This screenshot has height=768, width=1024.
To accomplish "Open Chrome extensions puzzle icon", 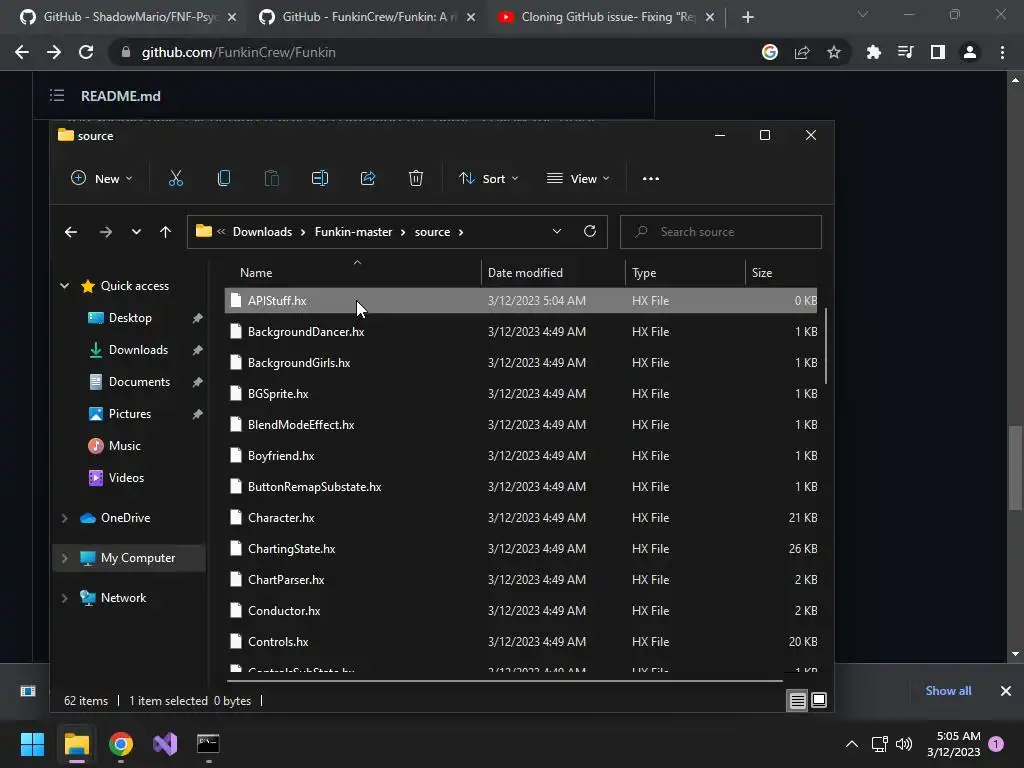I will tap(873, 52).
